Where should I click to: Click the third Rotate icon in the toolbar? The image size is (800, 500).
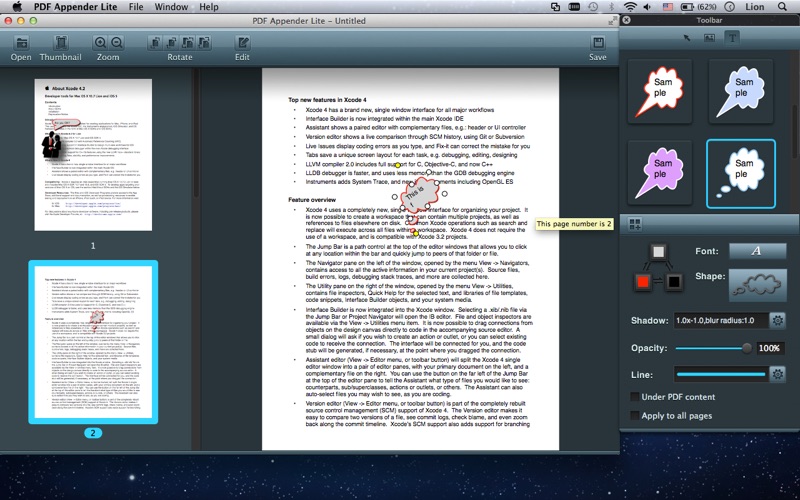188,42
